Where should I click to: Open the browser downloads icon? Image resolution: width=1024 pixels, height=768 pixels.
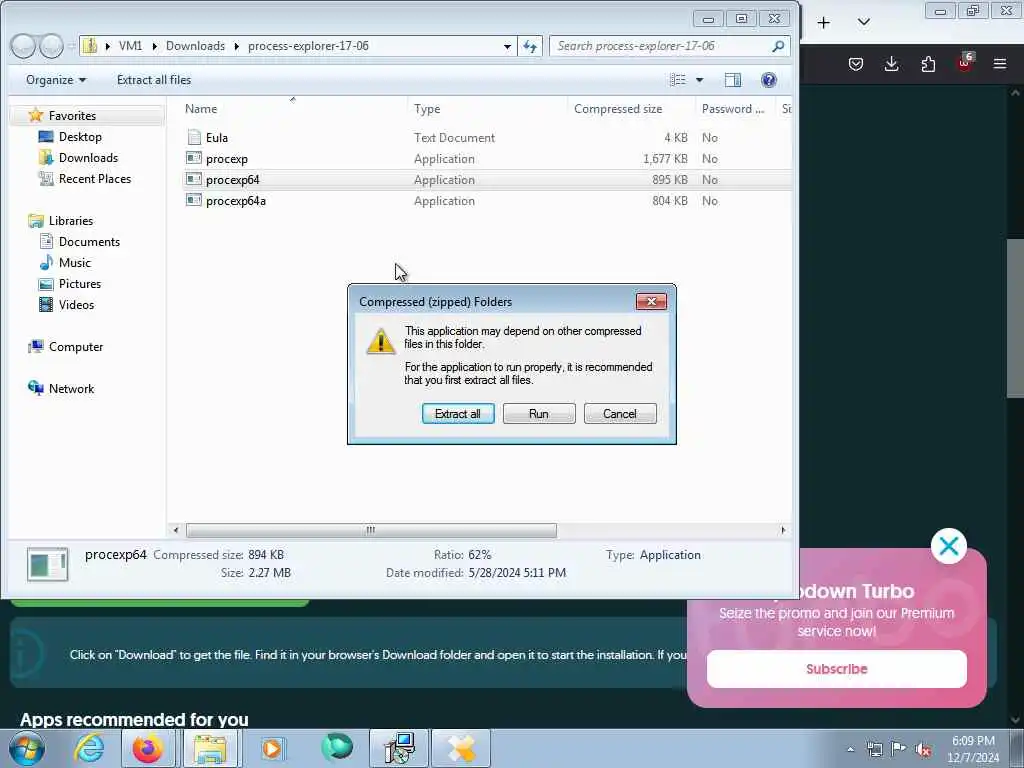pos(891,64)
